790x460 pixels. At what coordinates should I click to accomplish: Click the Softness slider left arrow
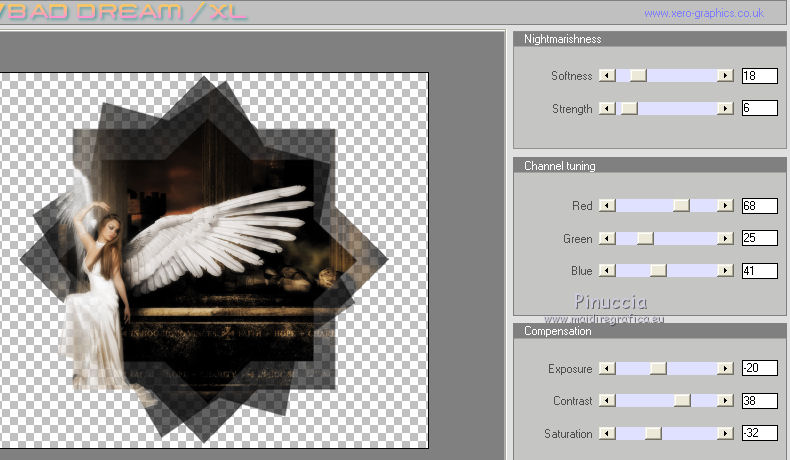[607, 76]
